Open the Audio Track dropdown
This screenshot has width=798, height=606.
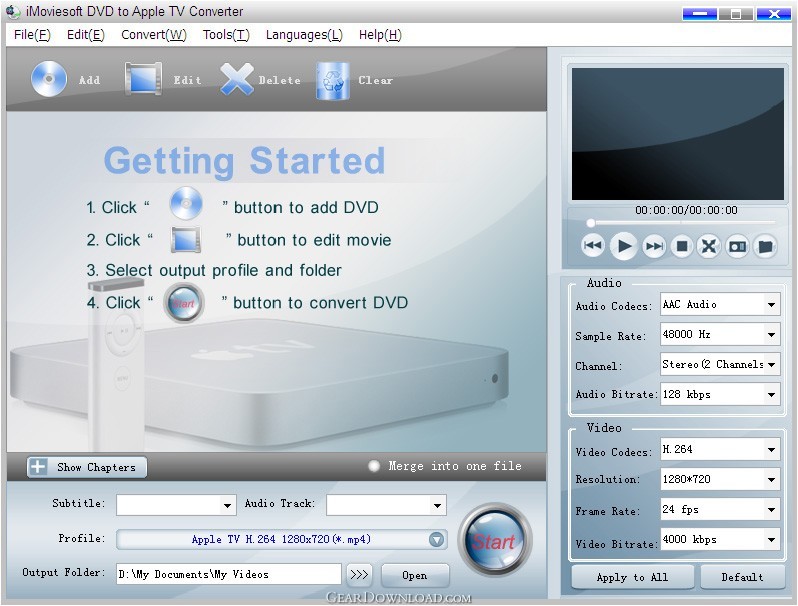437,505
